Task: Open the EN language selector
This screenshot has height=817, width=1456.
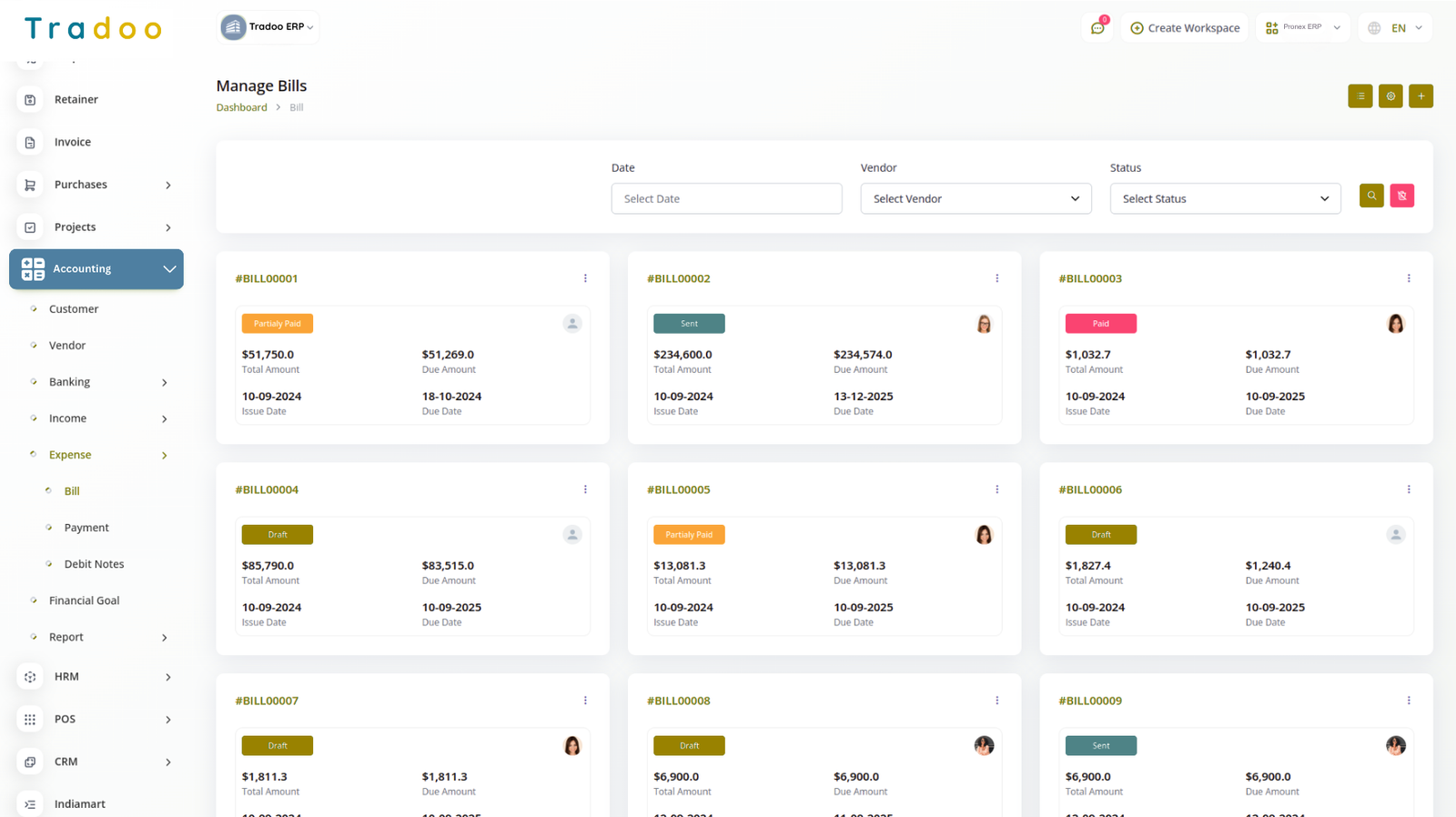Action: pos(1395,28)
